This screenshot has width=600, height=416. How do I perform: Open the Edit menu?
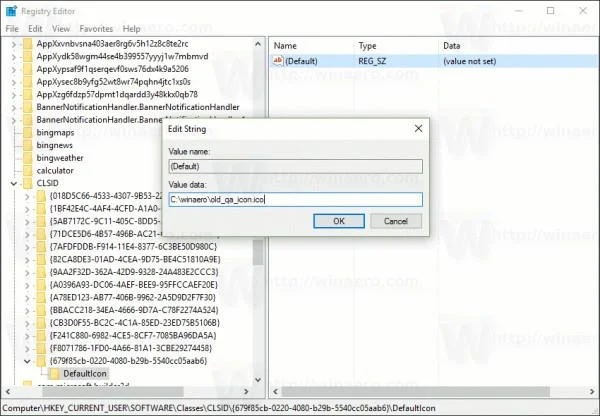click(35, 29)
